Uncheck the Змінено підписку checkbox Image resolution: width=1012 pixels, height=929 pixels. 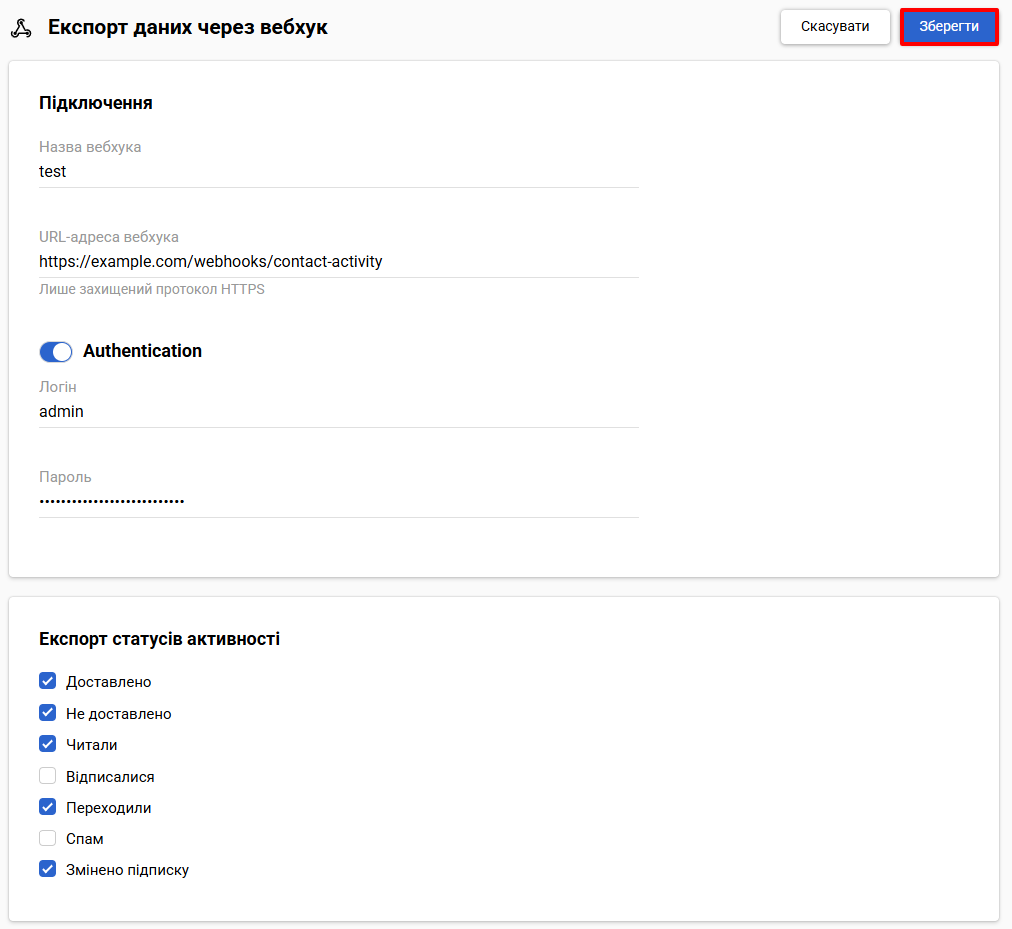pos(48,869)
